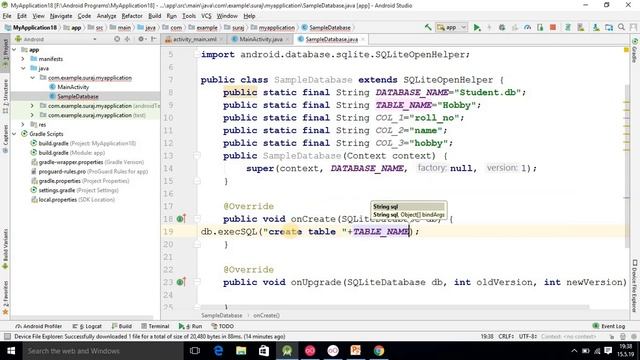Open Project panel settings gear icon

tap(141, 39)
